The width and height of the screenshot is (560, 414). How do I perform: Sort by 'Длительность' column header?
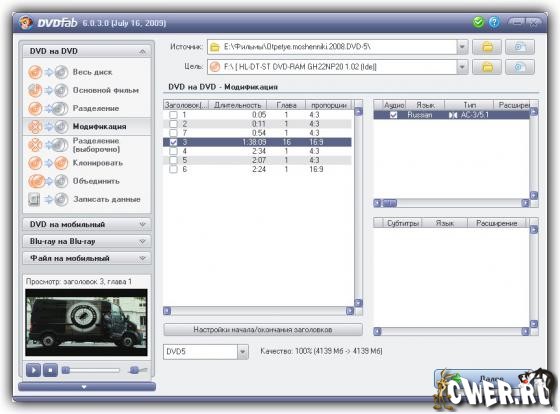pos(238,105)
